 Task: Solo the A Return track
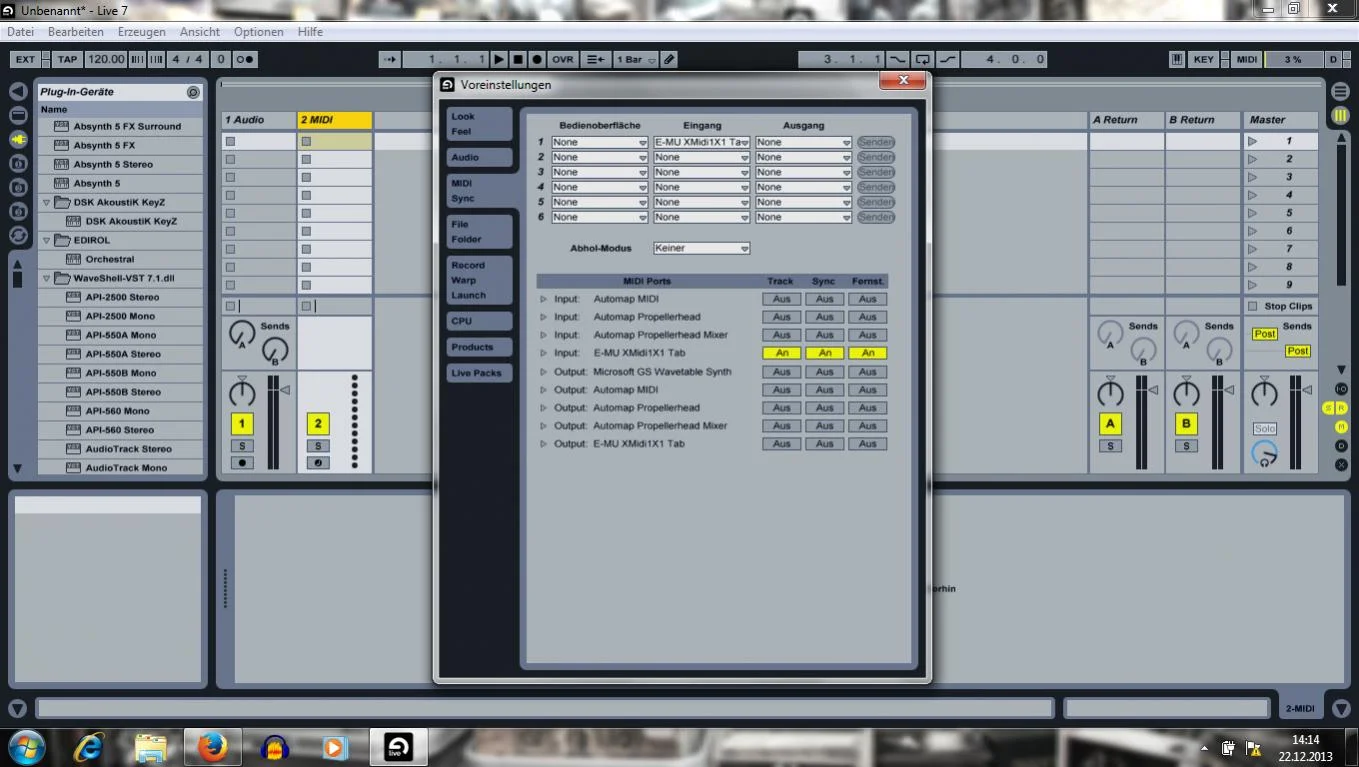1110,446
